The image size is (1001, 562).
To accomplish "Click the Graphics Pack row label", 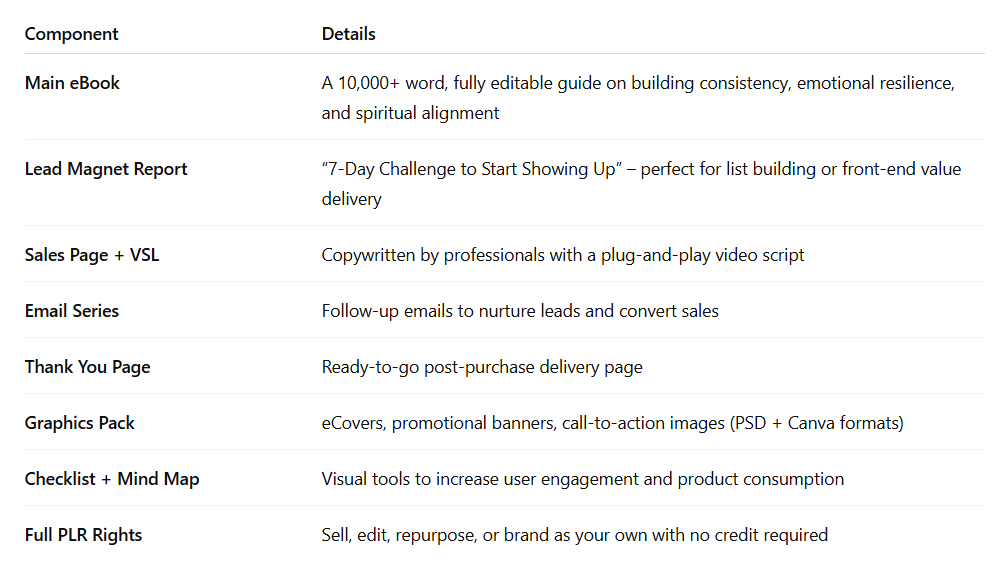I will click(x=80, y=423).
